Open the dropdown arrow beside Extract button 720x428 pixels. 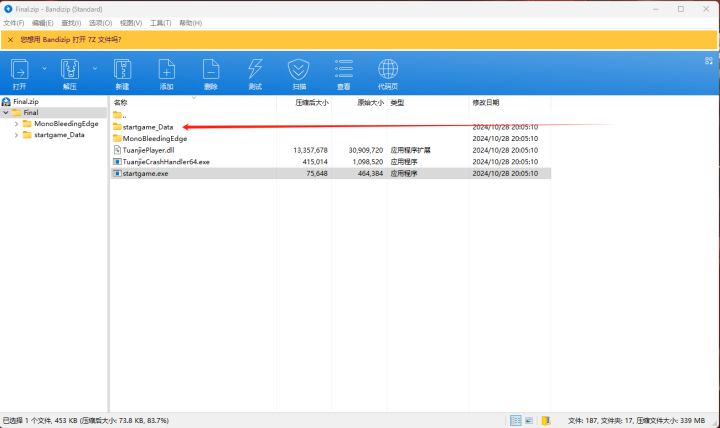tap(95, 69)
